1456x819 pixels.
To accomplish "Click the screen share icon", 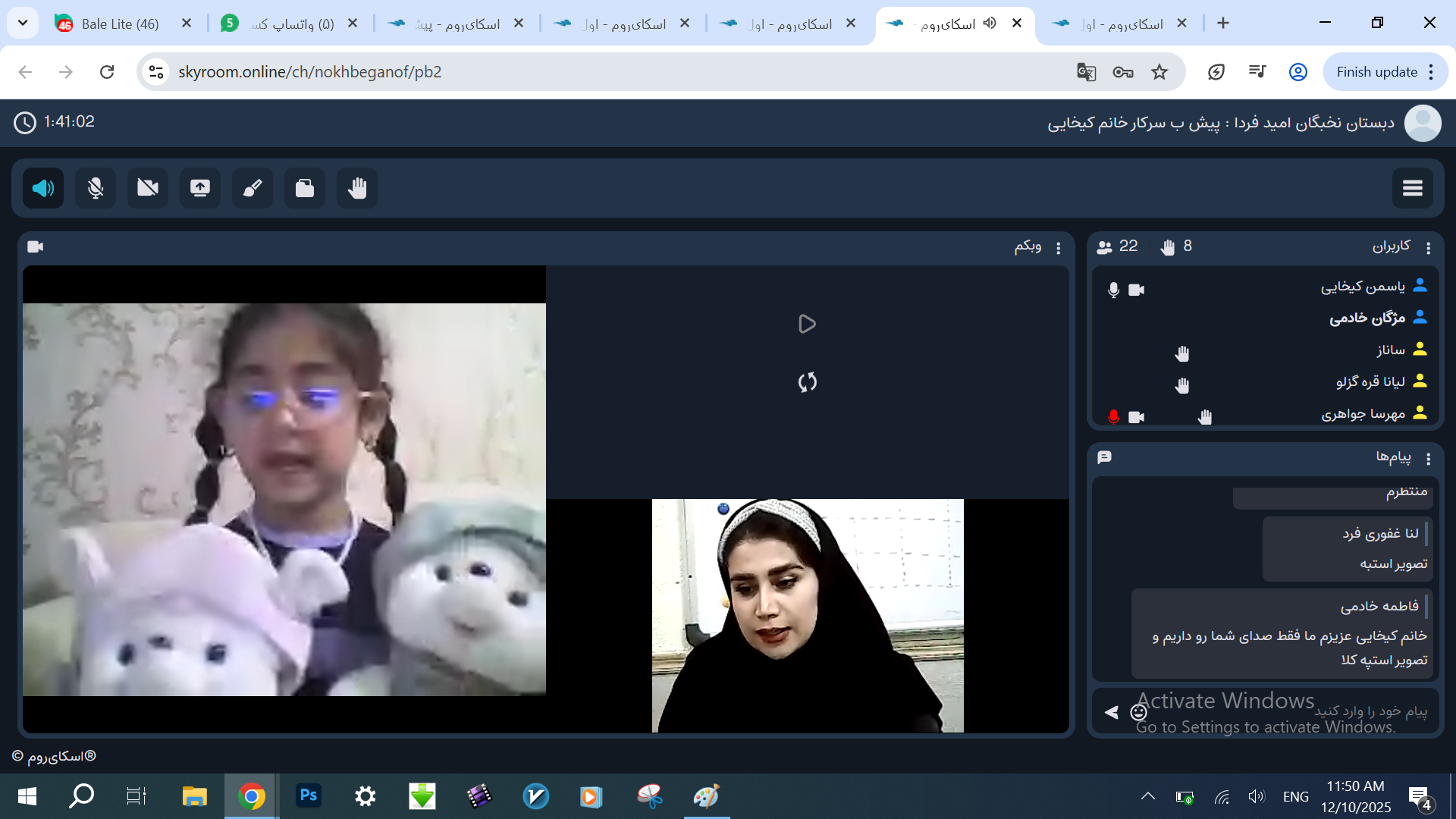I will coord(200,188).
